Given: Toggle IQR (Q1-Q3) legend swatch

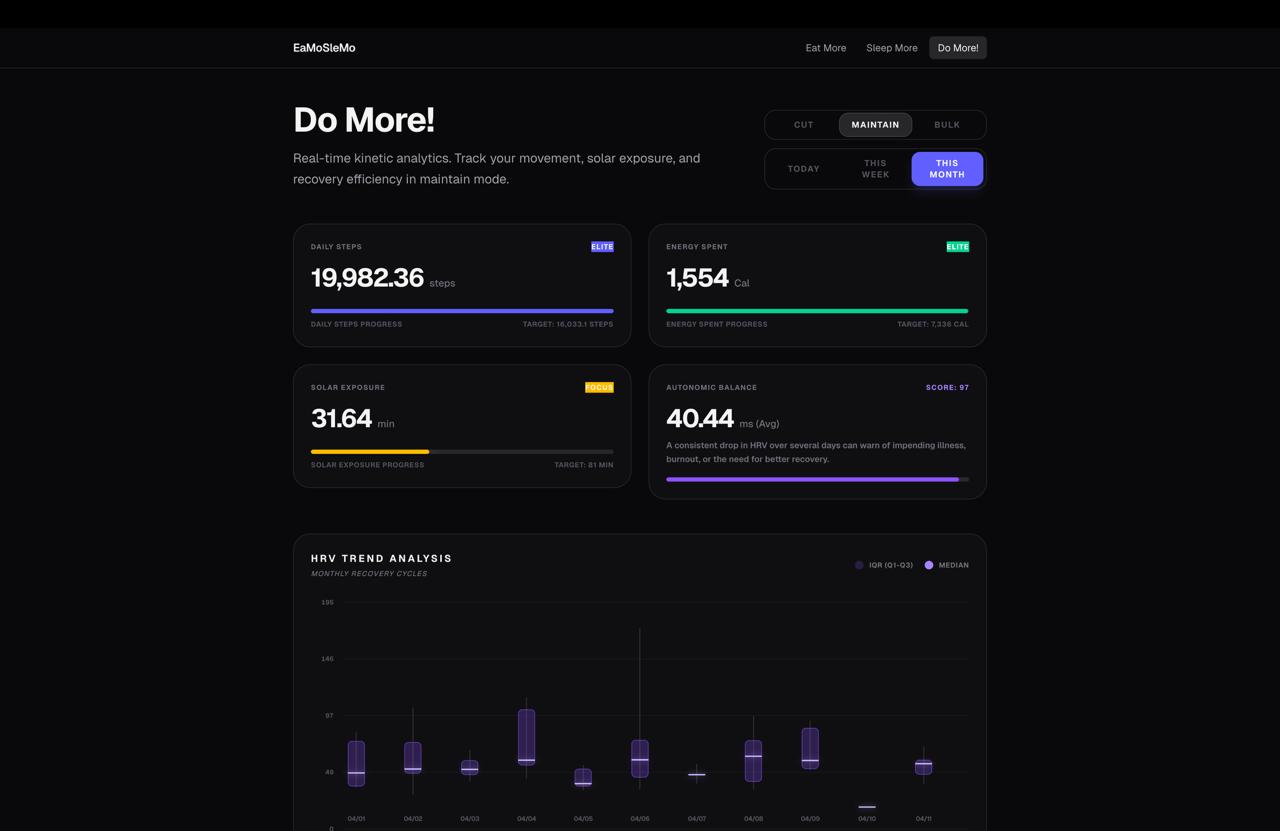Looking at the screenshot, I should pos(859,565).
